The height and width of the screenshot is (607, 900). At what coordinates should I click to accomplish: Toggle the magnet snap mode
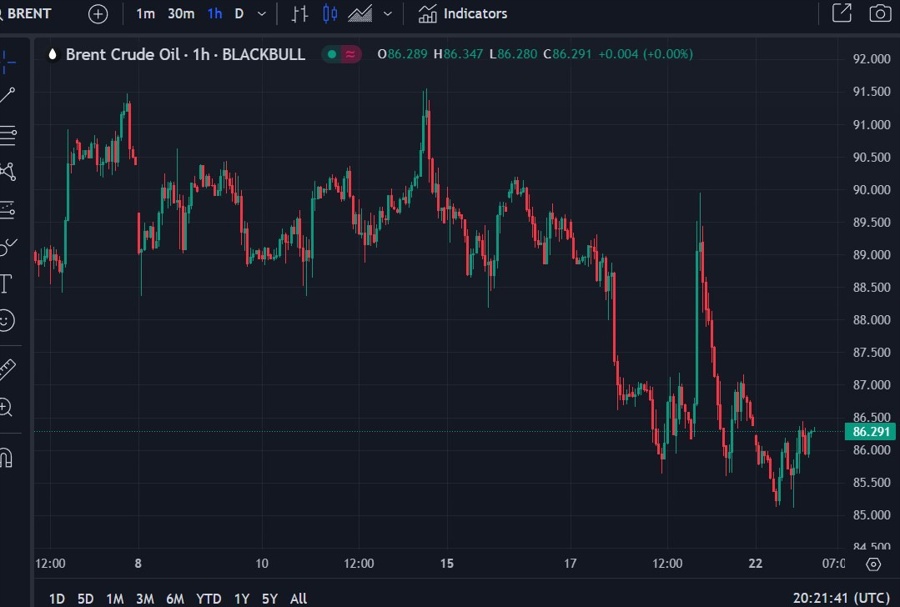6,457
